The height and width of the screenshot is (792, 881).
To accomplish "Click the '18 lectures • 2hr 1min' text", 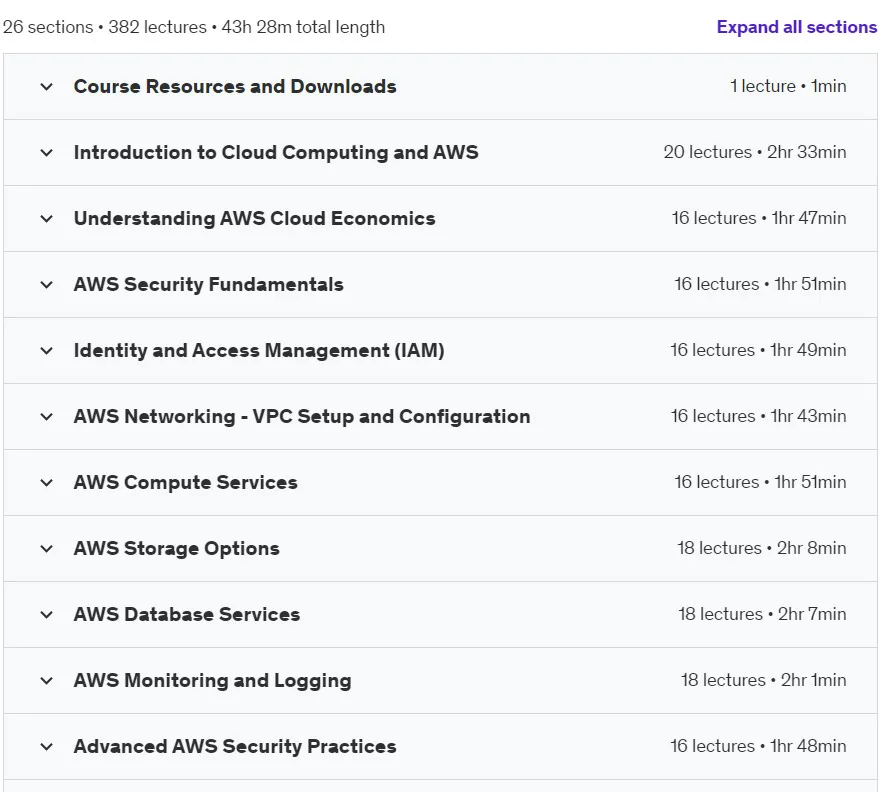I will pos(764,680).
